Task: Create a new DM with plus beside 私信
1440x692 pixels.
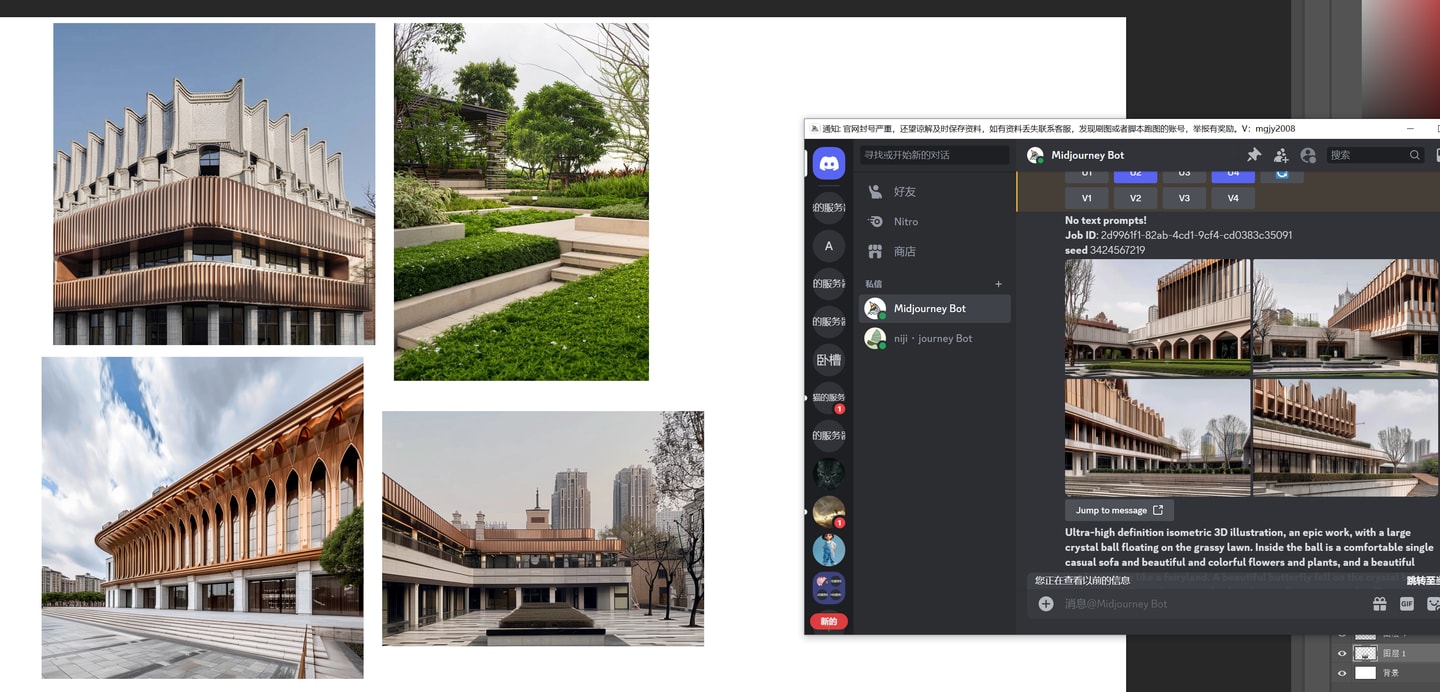Action: pyautogui.click(x=998, y=284)
